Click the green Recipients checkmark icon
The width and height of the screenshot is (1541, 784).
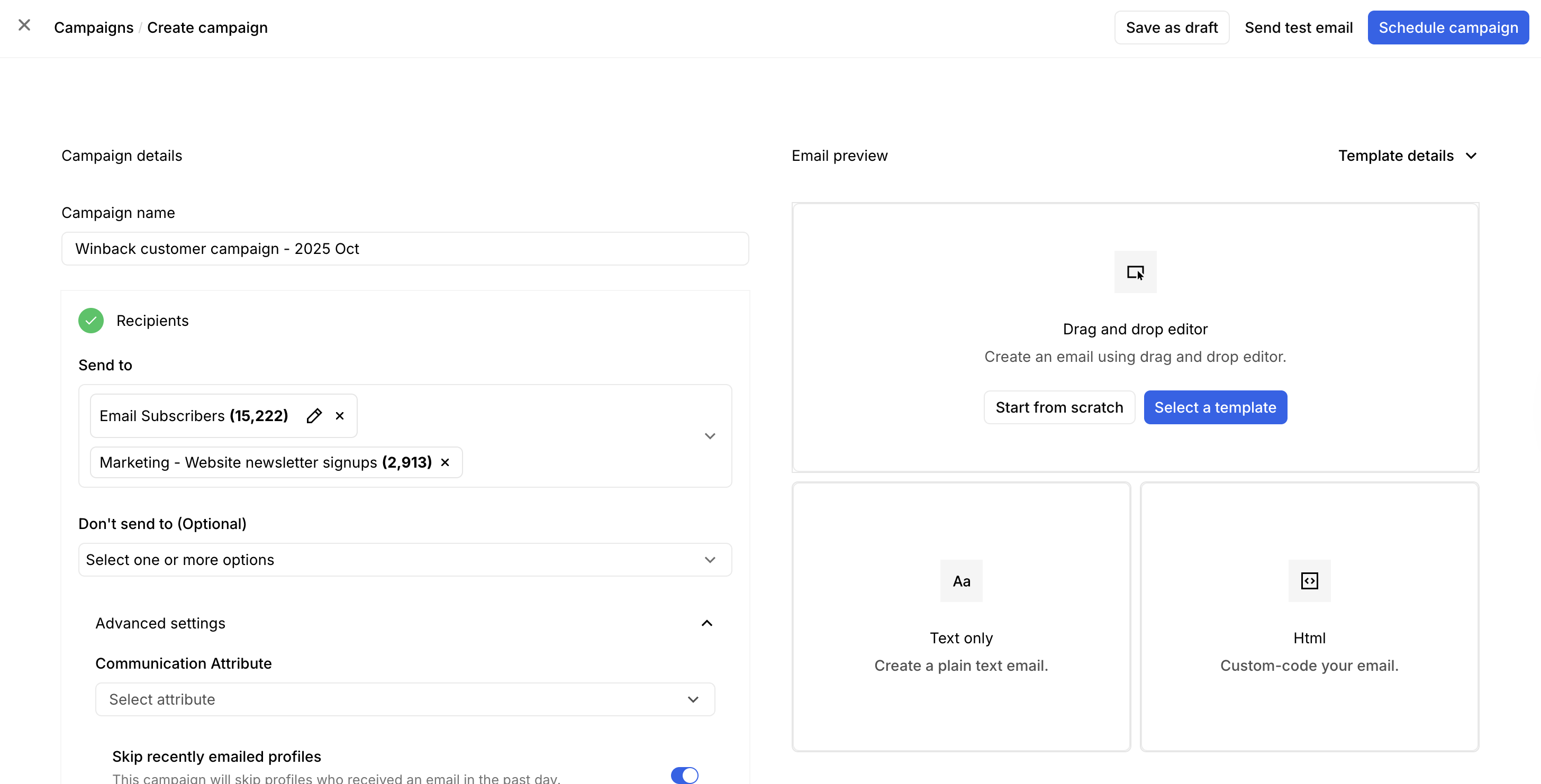click(x=91, y=321)
